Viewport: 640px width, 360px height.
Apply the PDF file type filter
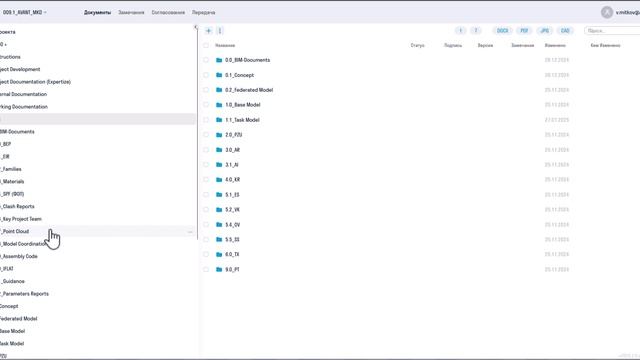(x=524, y=31)
